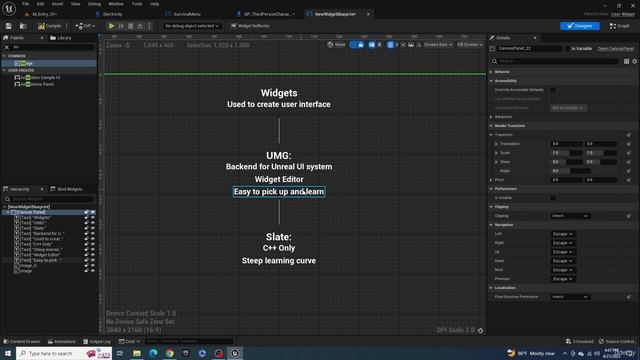Click the frame step-forward icon

pos(121,26)
